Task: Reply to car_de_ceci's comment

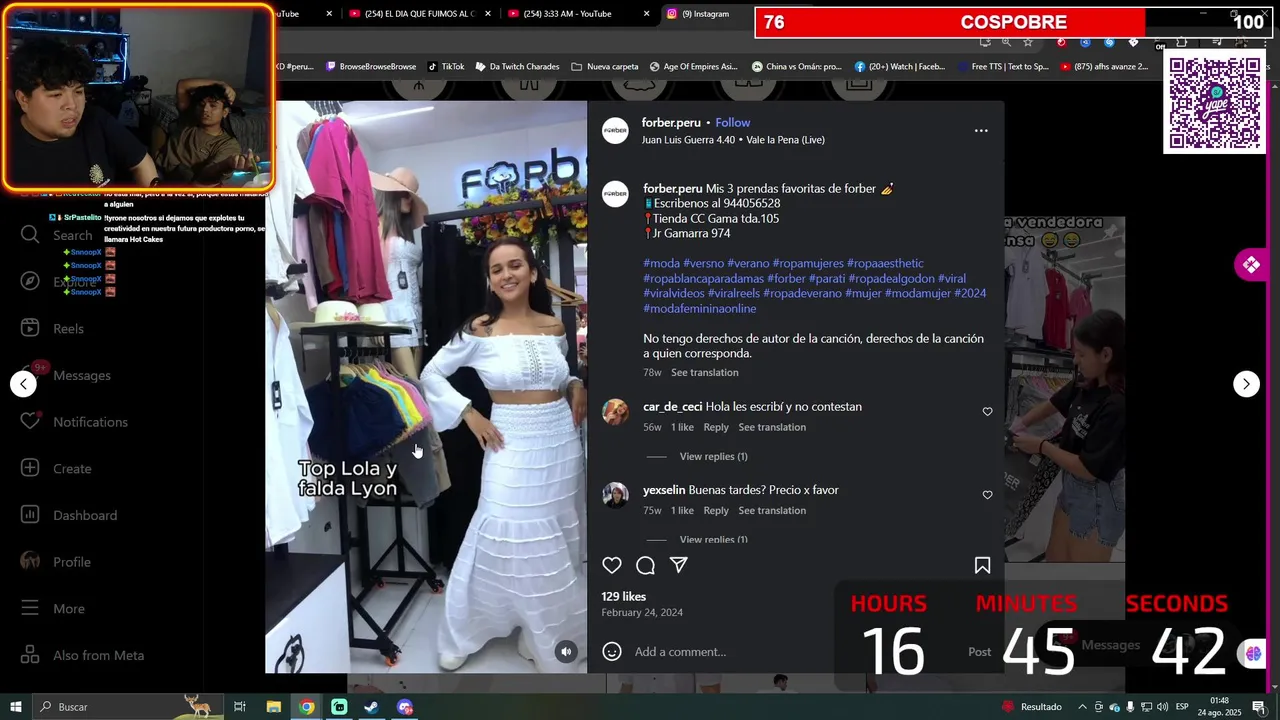Action: point(716,427)
